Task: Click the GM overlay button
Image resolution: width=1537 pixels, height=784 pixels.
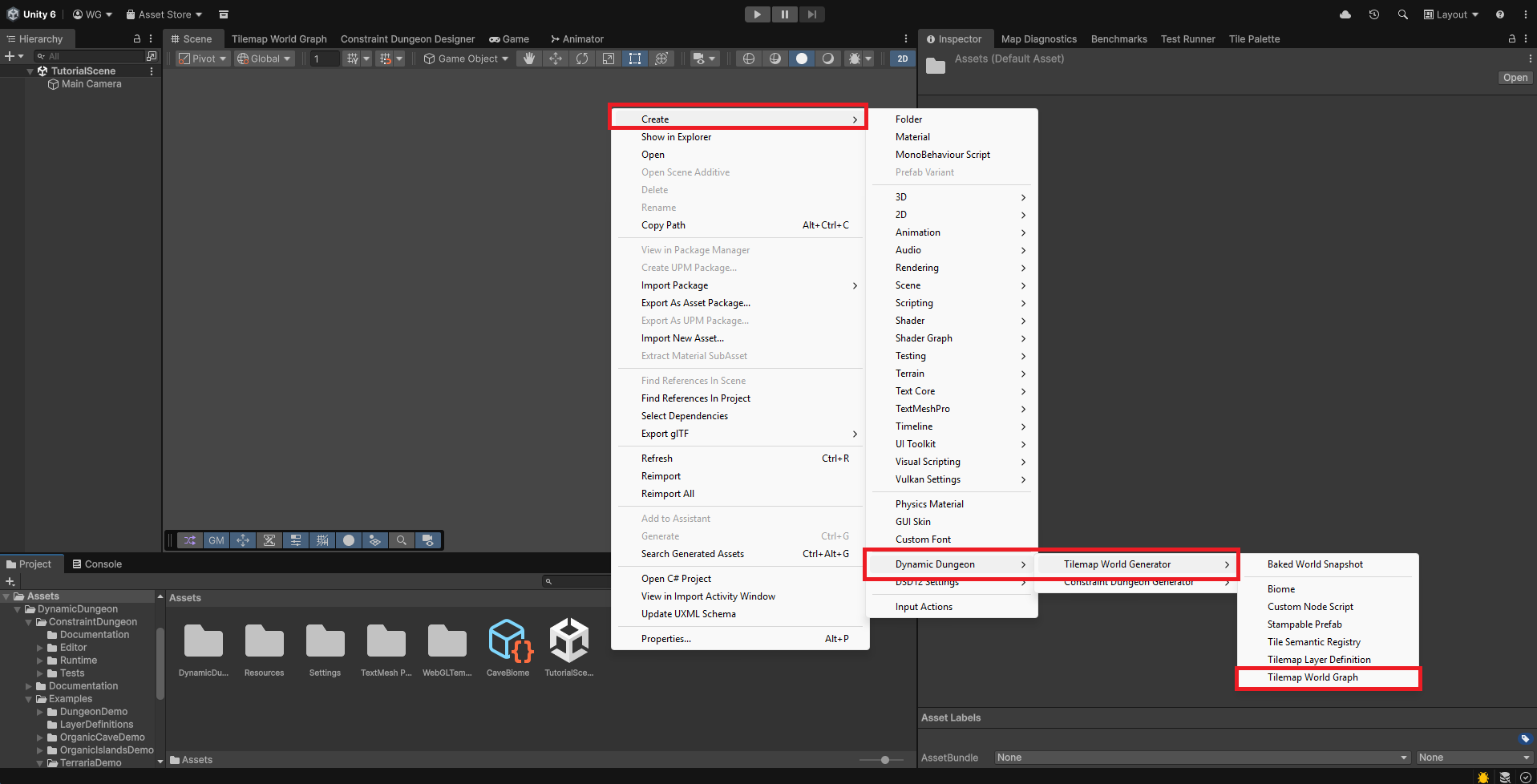Action: coord(216,540)
